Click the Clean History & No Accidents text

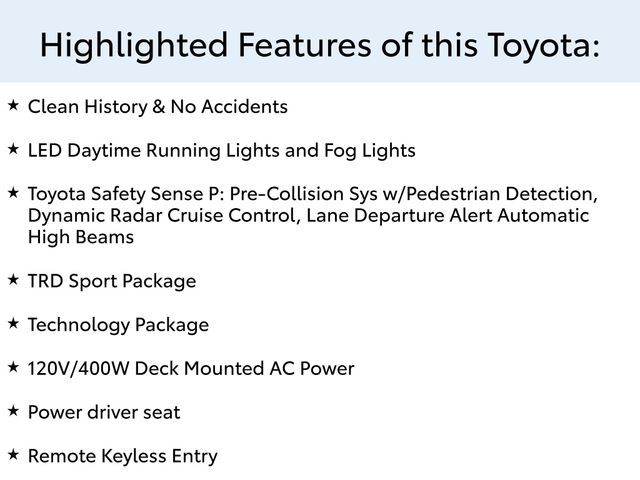point(158,106)
